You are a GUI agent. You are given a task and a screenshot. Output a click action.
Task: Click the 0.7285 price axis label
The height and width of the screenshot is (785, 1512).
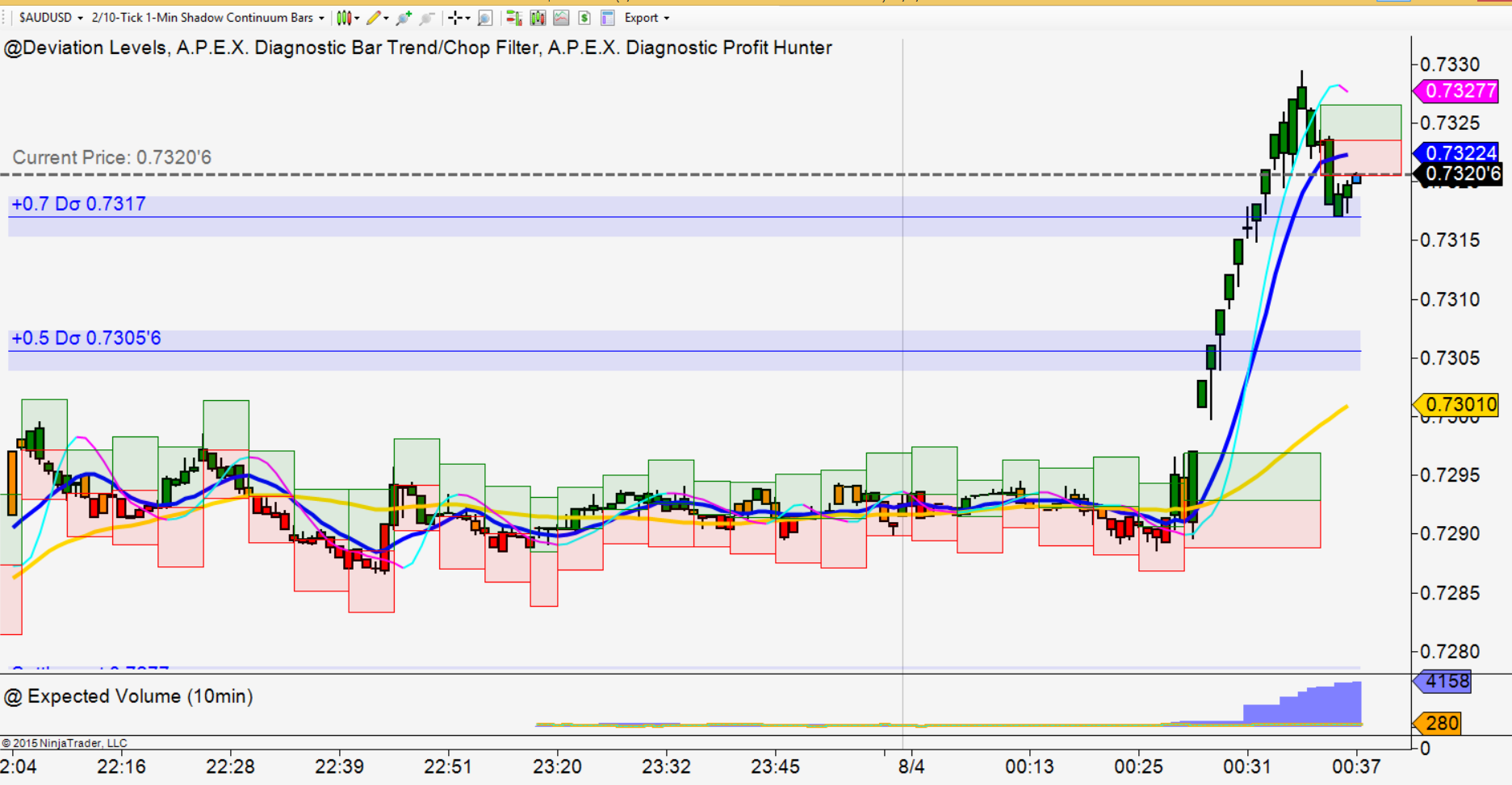(1450, 593)
